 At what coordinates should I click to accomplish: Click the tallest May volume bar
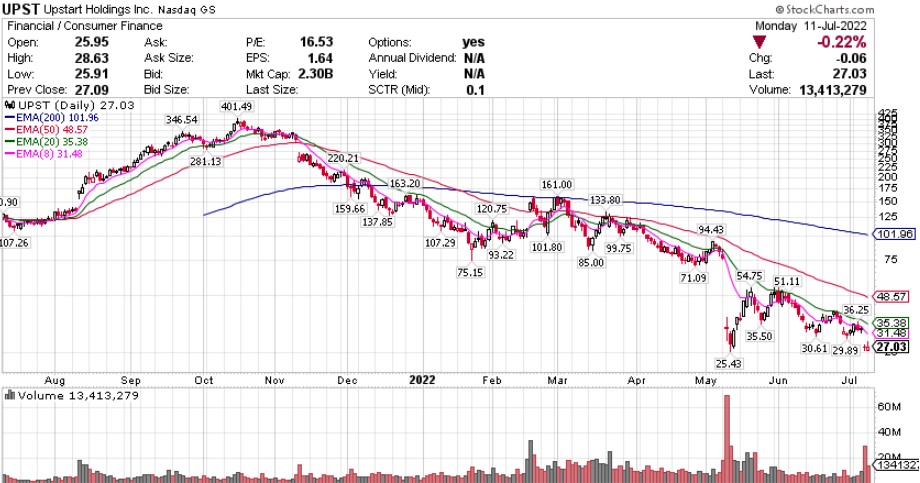[728, 438]
